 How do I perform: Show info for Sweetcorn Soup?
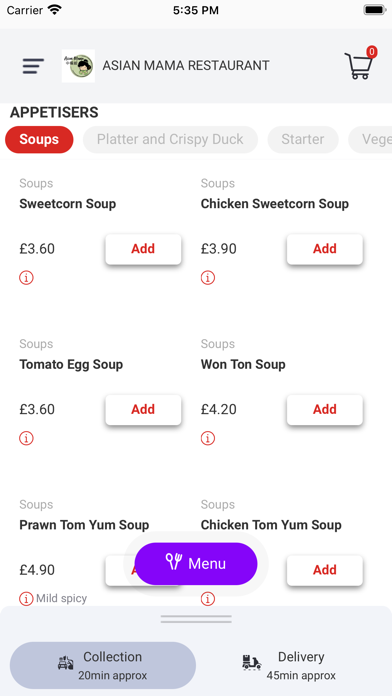point(26,278)
